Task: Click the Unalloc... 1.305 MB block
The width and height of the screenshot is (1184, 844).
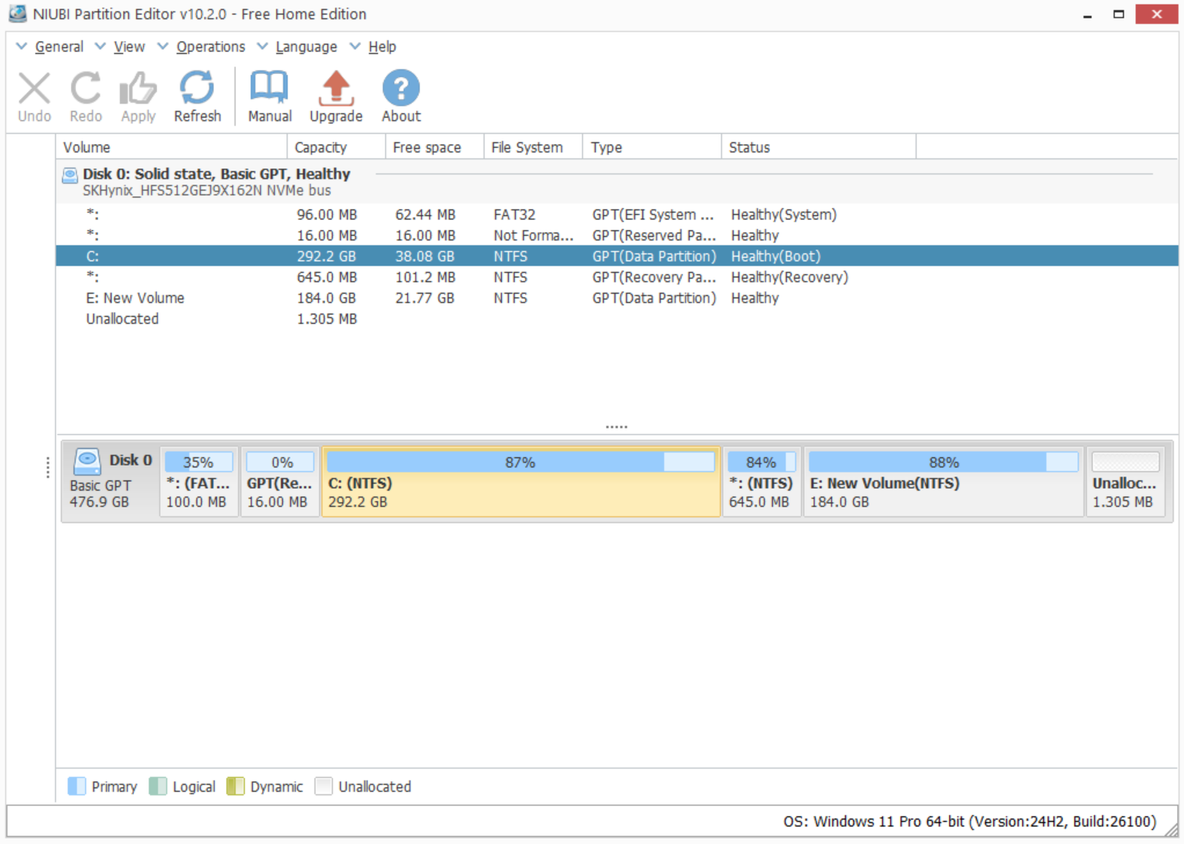Action: (1125, 482)
